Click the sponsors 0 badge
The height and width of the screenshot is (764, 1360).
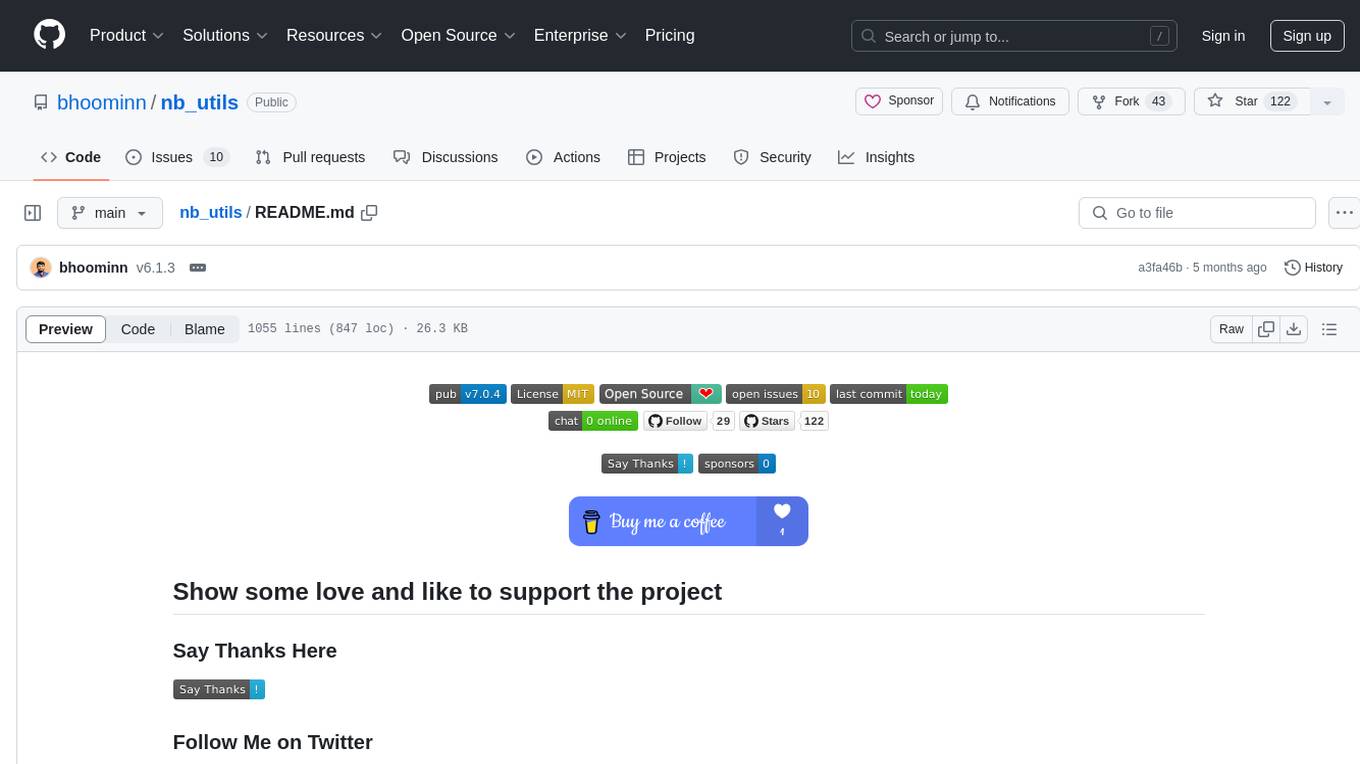737,464
